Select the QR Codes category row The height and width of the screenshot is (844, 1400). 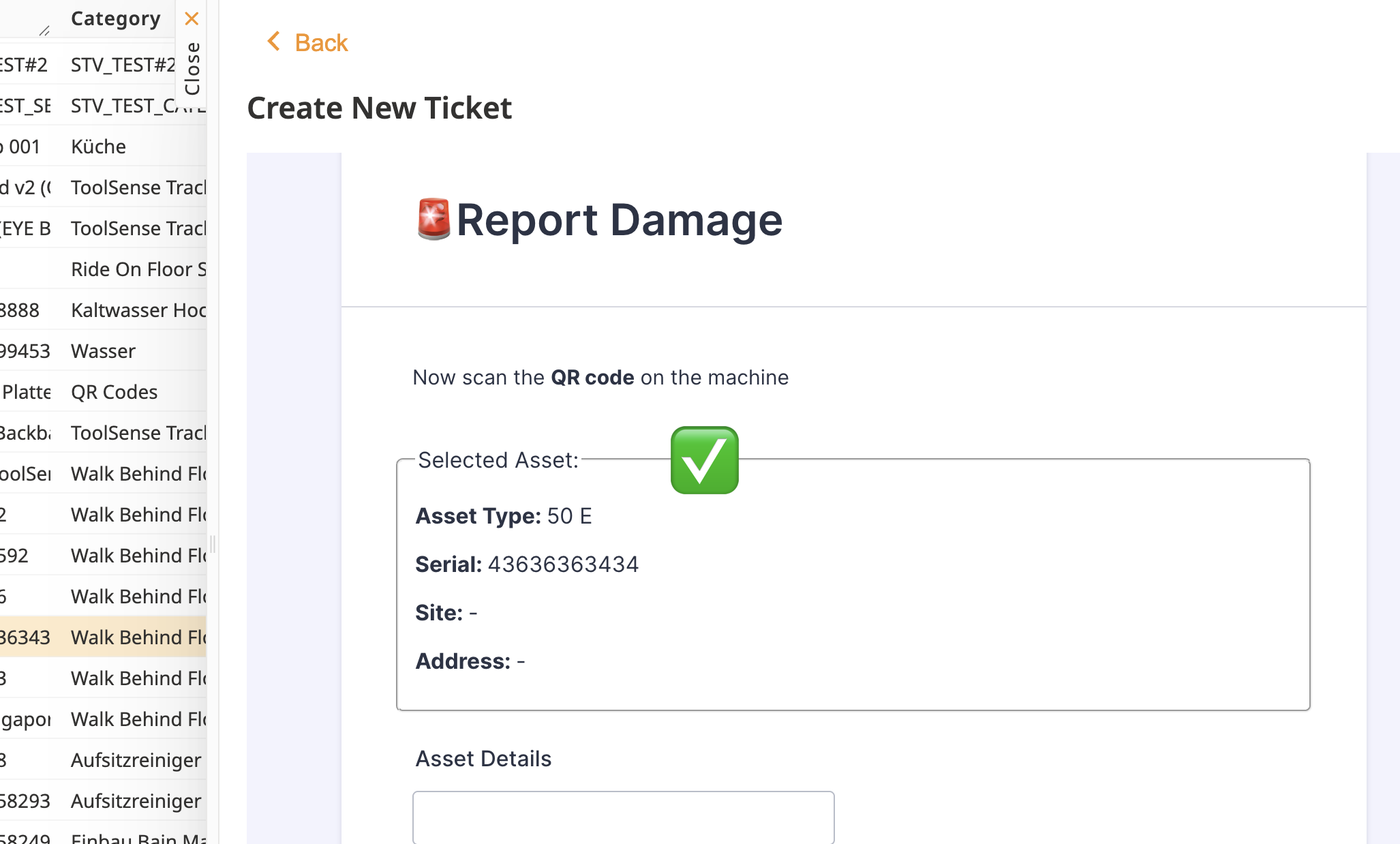pyautogui.click(x=114, y=392)
